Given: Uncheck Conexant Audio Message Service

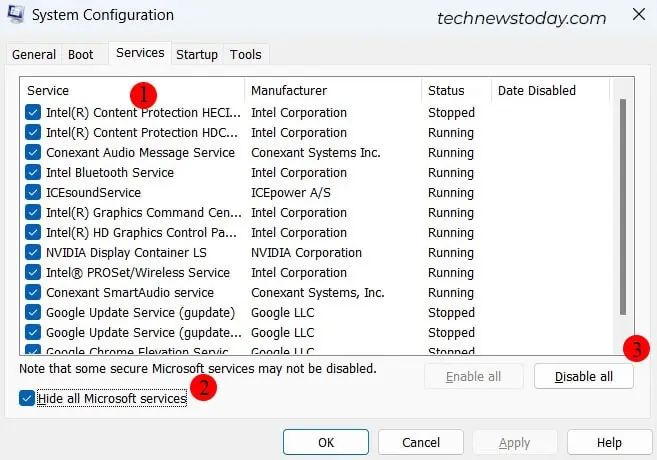Looking at the screenshot, I should [x=33, y=152].
